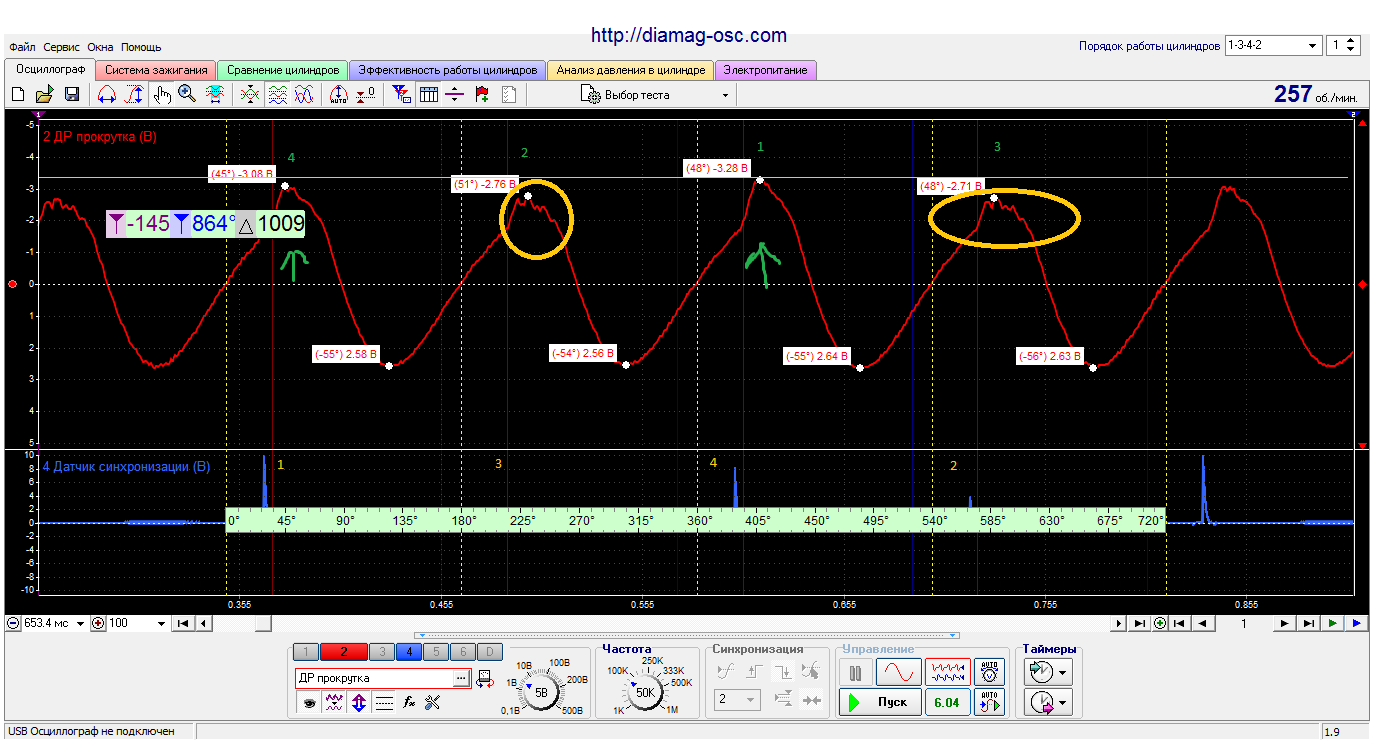Switch to Система зажигания tab

pos(156,70)
